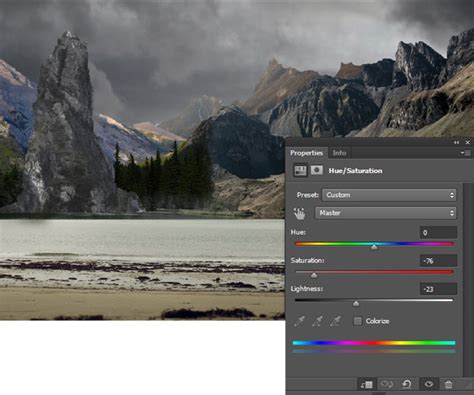This screenshot has height=395, width=474.
Task: Select the layer mask icon
Action: coord(317,170)
